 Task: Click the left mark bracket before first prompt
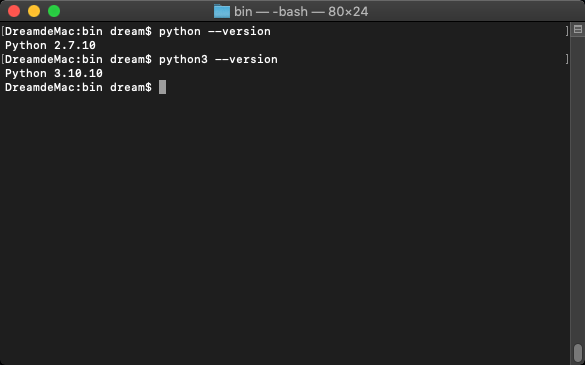click(3, 31)
